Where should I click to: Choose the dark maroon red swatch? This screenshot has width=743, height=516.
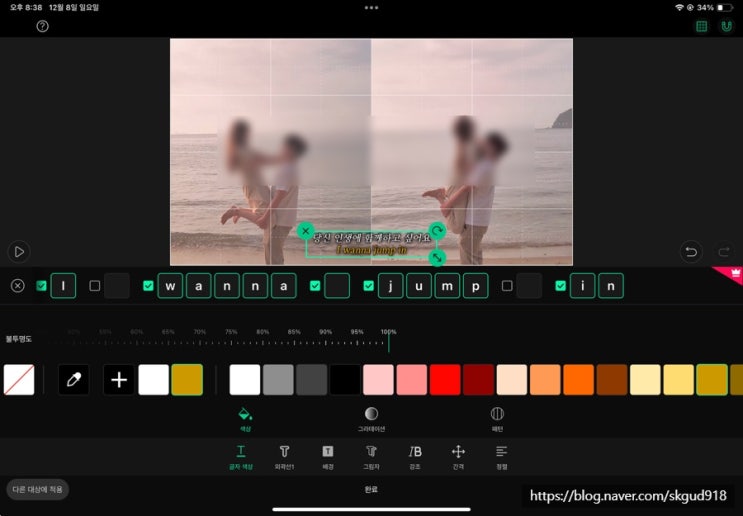(x=479, y=380)
